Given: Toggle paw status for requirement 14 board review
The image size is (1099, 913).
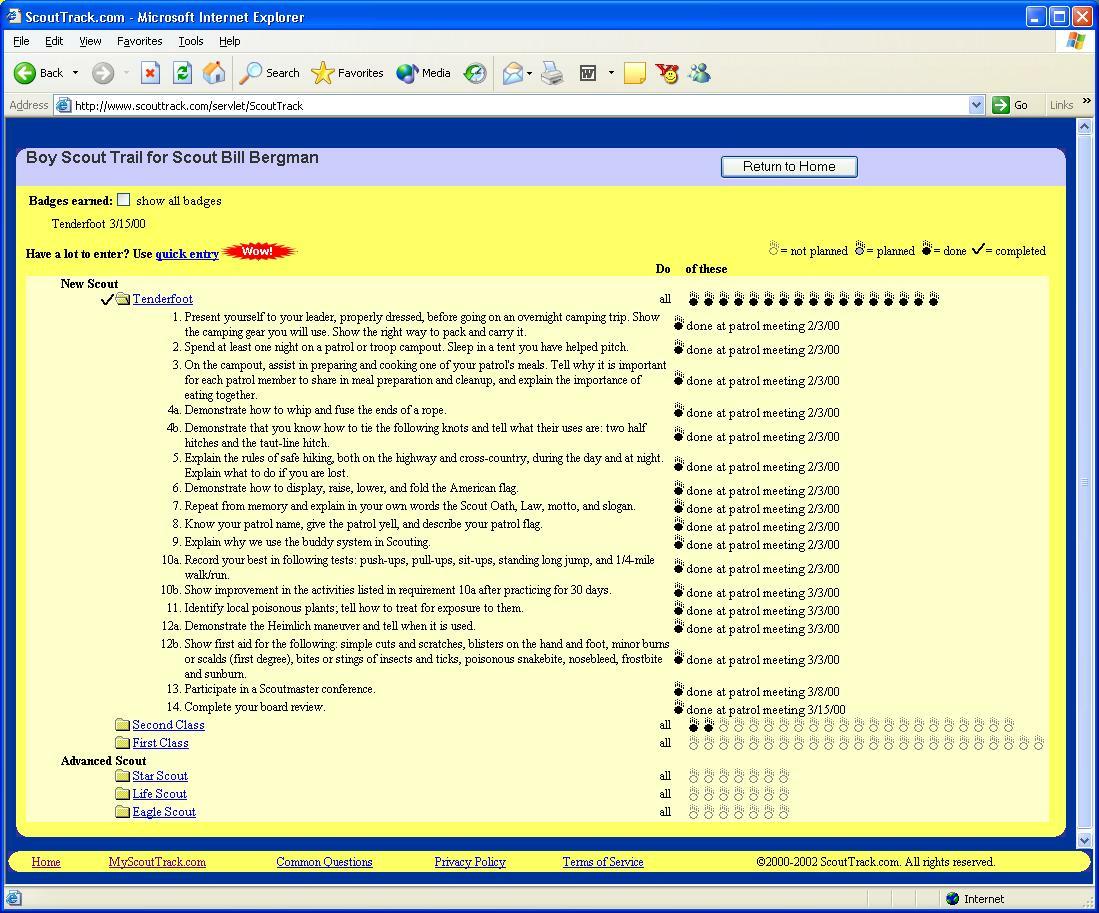Looking at the screenshot, I should point(678,706).
